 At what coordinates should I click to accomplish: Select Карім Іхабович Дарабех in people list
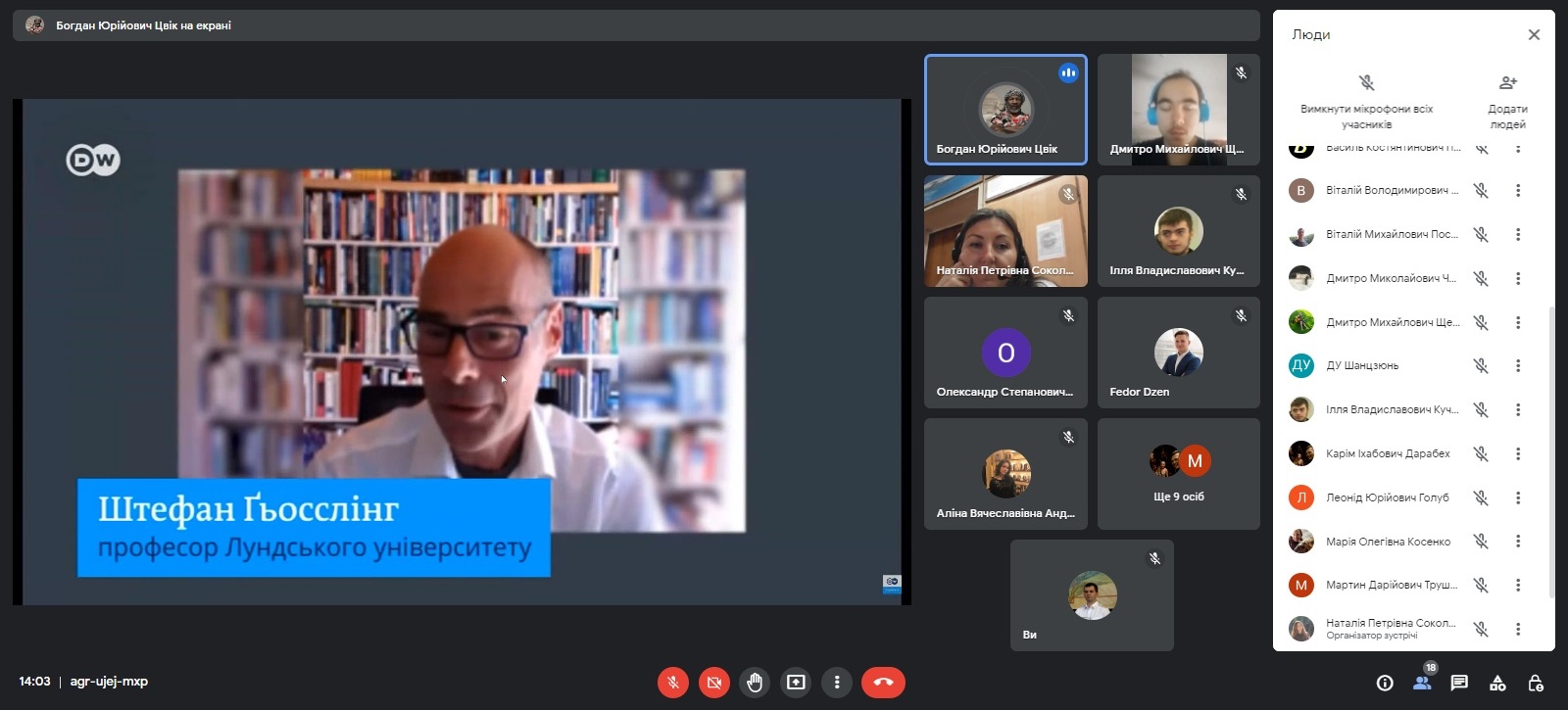pyautogui.click(x=1387, y=453)
